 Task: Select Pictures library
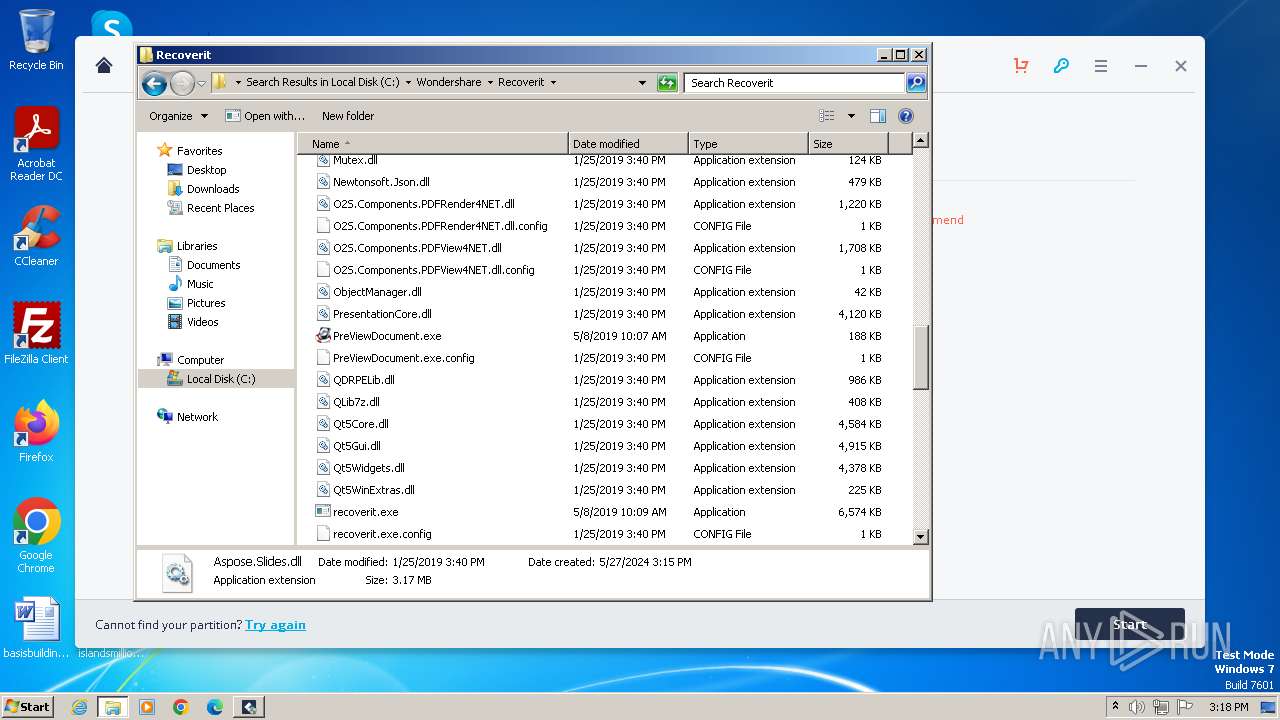point(206,303)
